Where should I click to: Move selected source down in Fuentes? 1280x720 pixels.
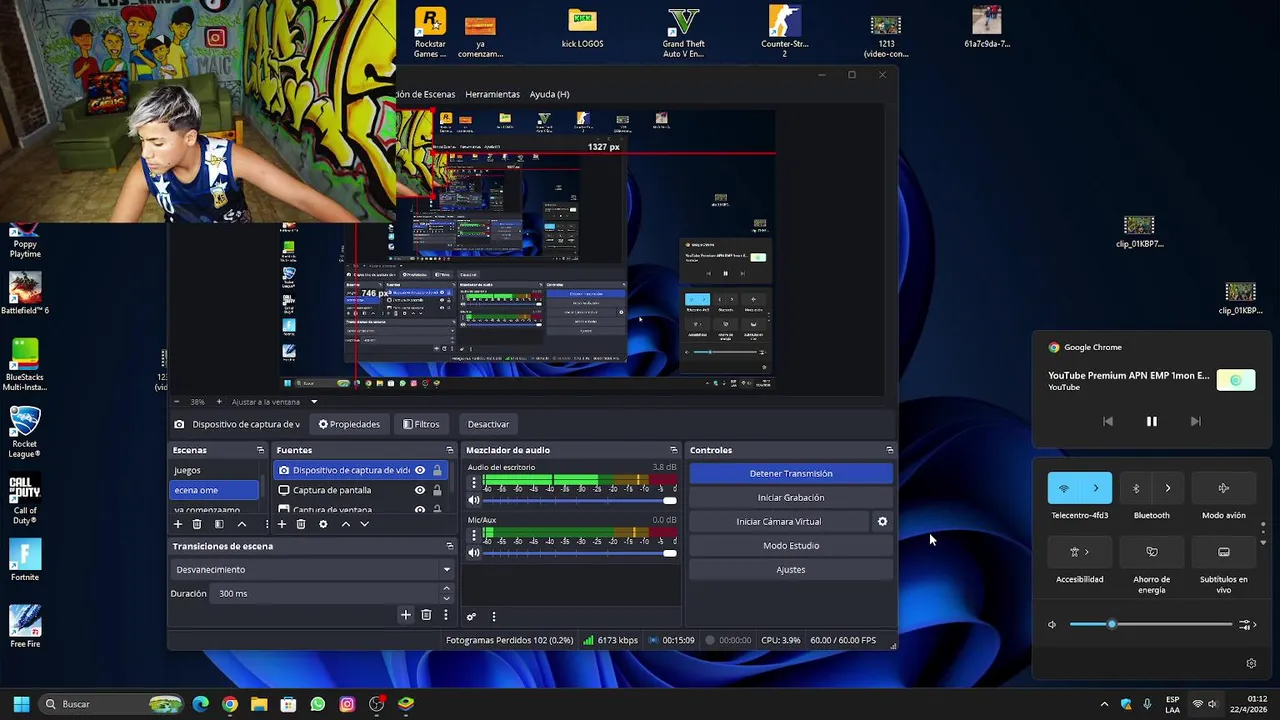tap(364, 524)
